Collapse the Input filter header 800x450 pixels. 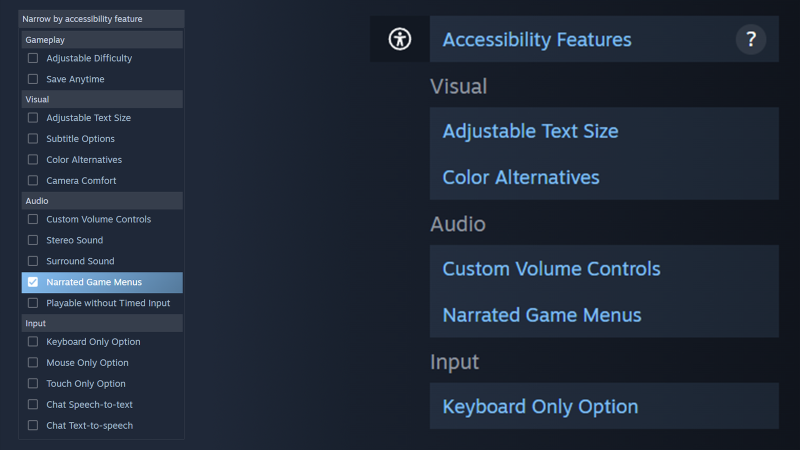click(x=102, y=323)
